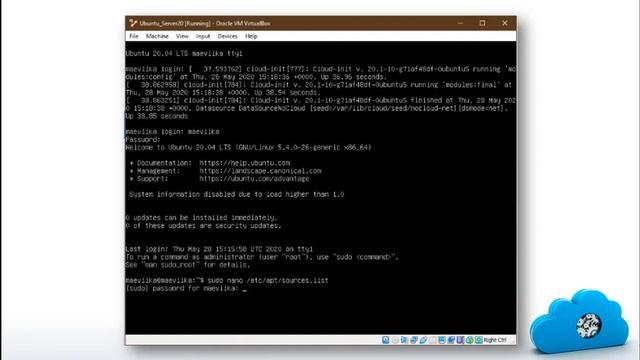Click the blue cloud logo outside the window

[x=579, y=321]
